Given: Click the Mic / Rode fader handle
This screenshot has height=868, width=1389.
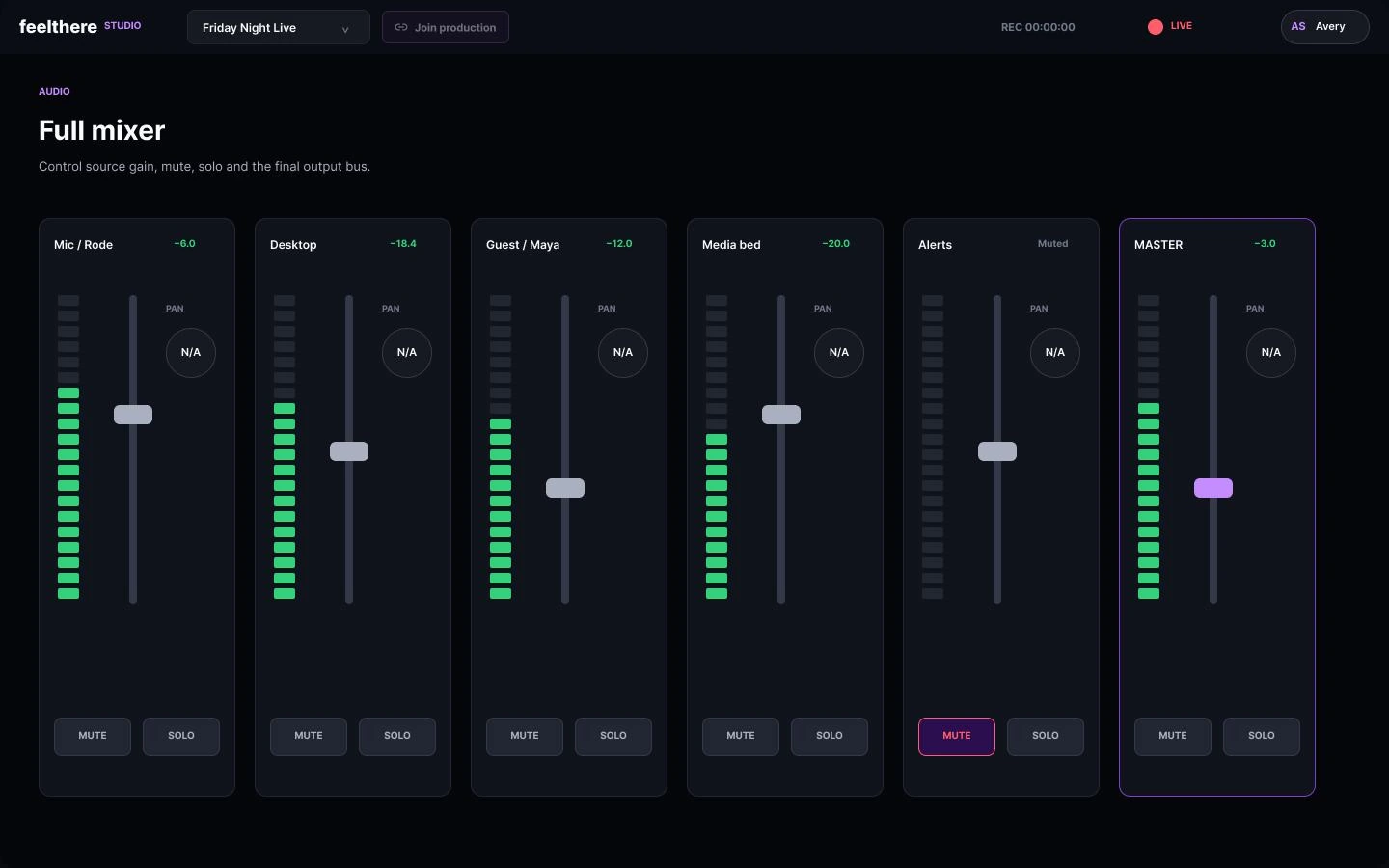Looking at the screenshot, I should 133,415.
